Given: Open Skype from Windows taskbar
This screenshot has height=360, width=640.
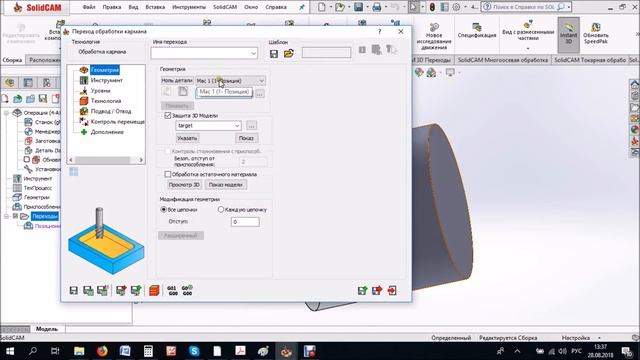Looking at the screenshot, I should [x=194, y=351].
